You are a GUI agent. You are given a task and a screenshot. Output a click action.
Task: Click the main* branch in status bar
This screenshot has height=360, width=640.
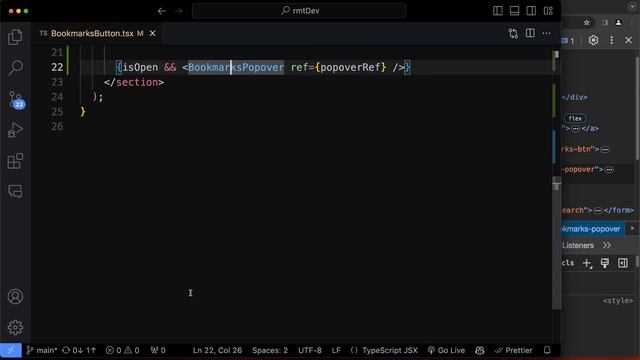click(x=42, y=350)
